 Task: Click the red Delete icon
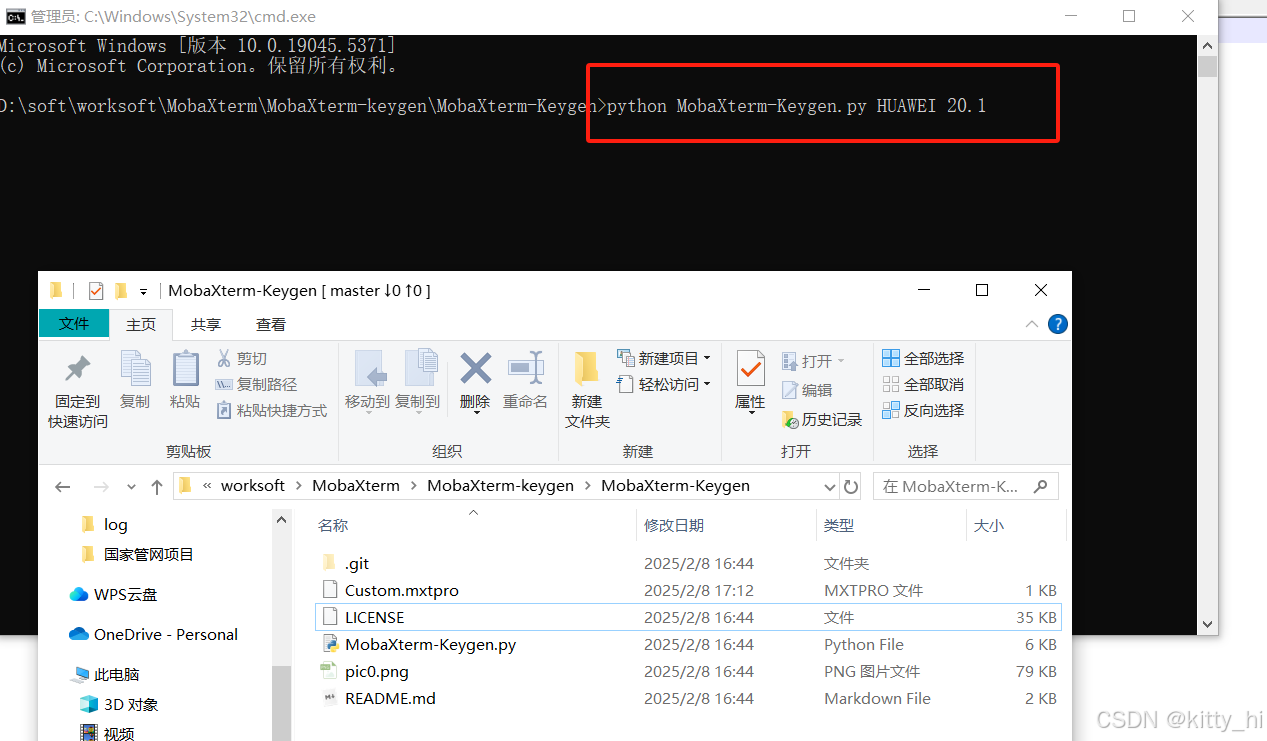click(475, 368)
